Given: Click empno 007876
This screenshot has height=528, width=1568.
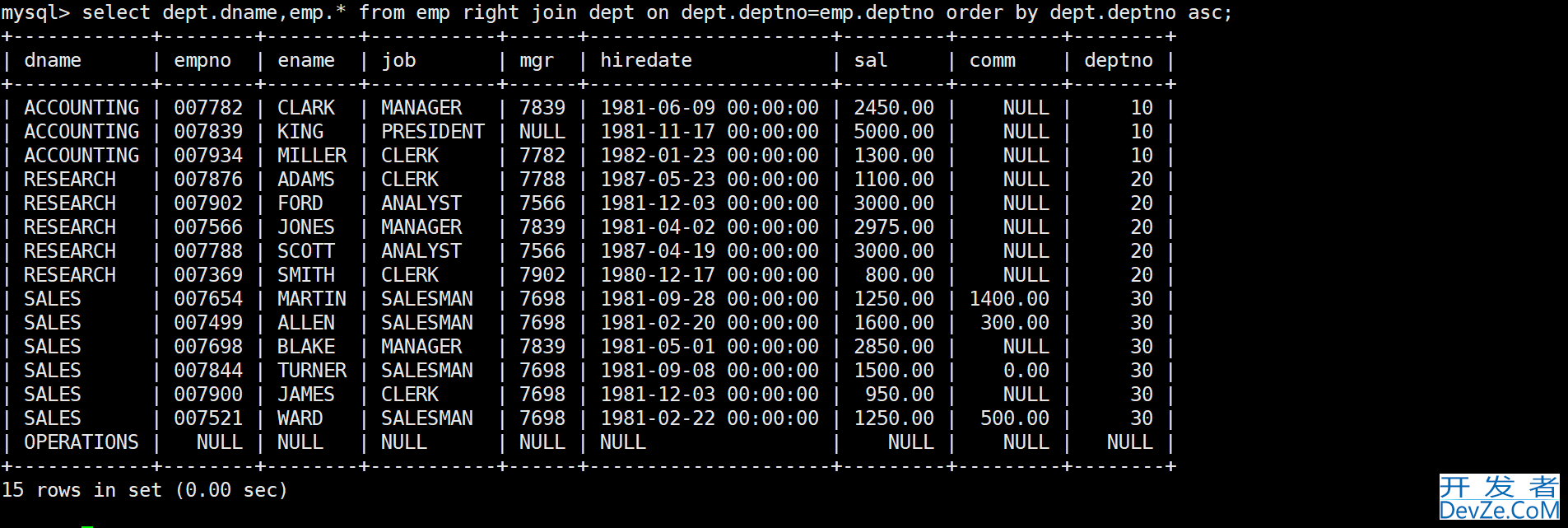Looking at the screenshot, I should coord(208,180).
